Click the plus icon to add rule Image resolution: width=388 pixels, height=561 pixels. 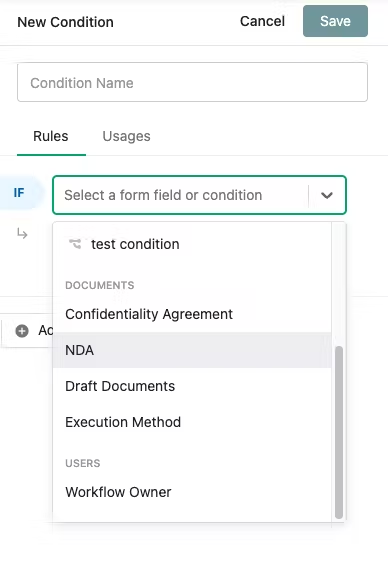pyautogui.click(x=22, y=331)
